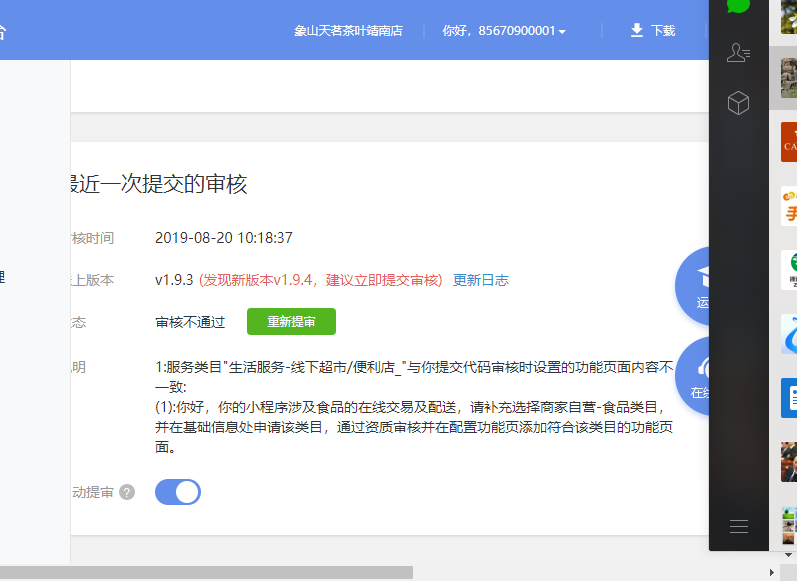The height and width of the screenshot is (581, 797).
Task: Click the blue floating graduation cap button
Action: click(x=694, y=286)
